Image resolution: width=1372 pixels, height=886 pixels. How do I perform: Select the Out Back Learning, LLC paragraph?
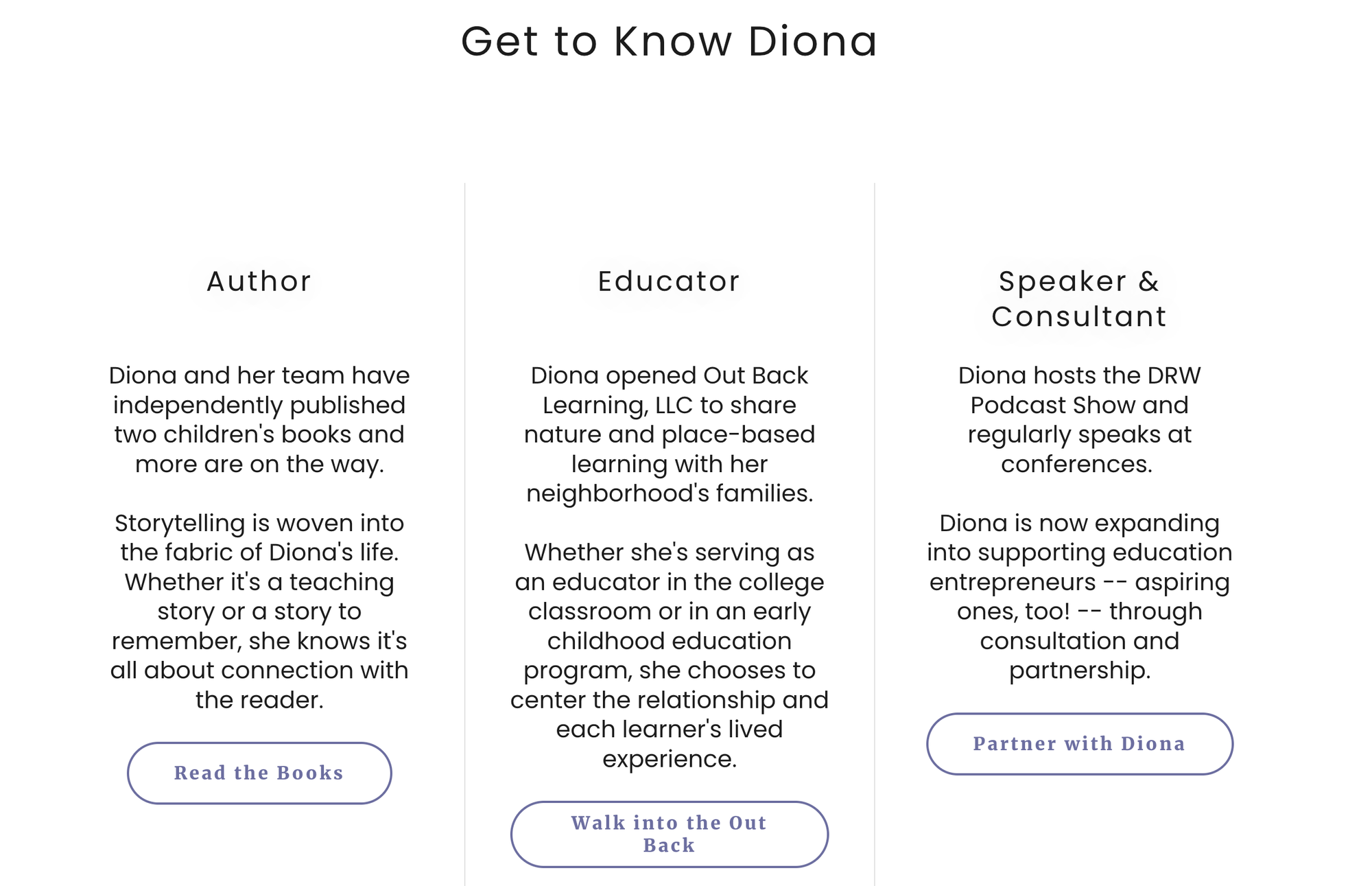point(670,434)
